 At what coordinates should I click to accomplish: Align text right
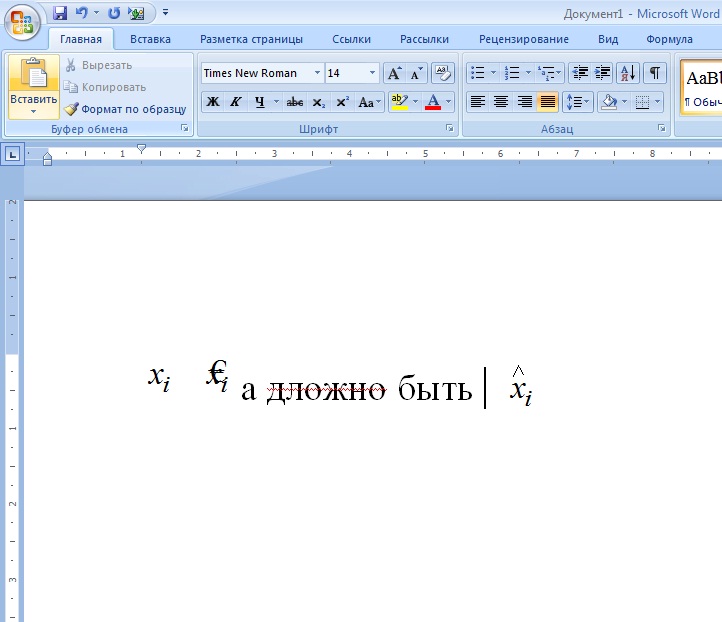point(524,101)
